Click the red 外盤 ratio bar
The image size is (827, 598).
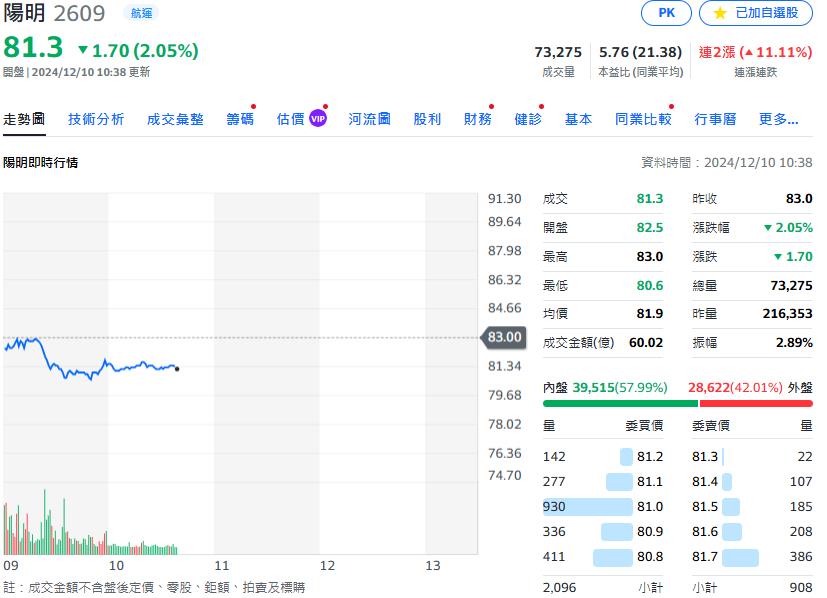756,403
